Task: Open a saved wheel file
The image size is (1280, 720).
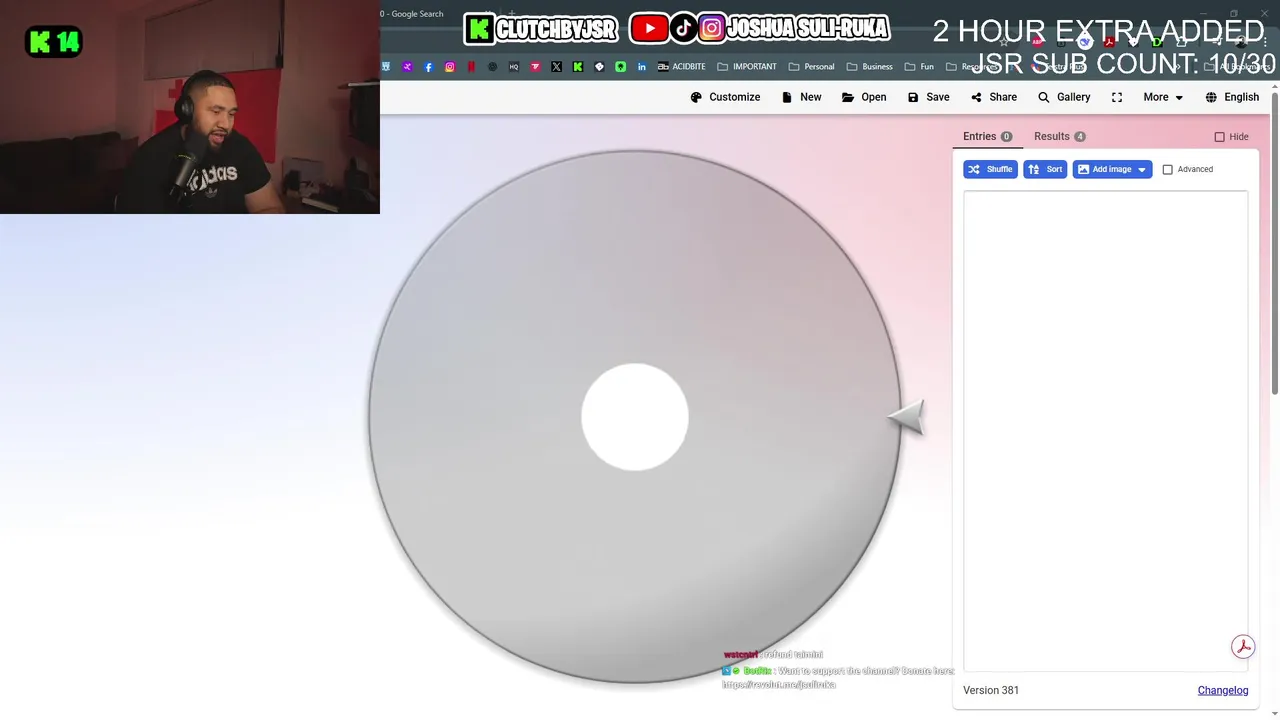Action: pyautogui.click(x=864, y=97)
